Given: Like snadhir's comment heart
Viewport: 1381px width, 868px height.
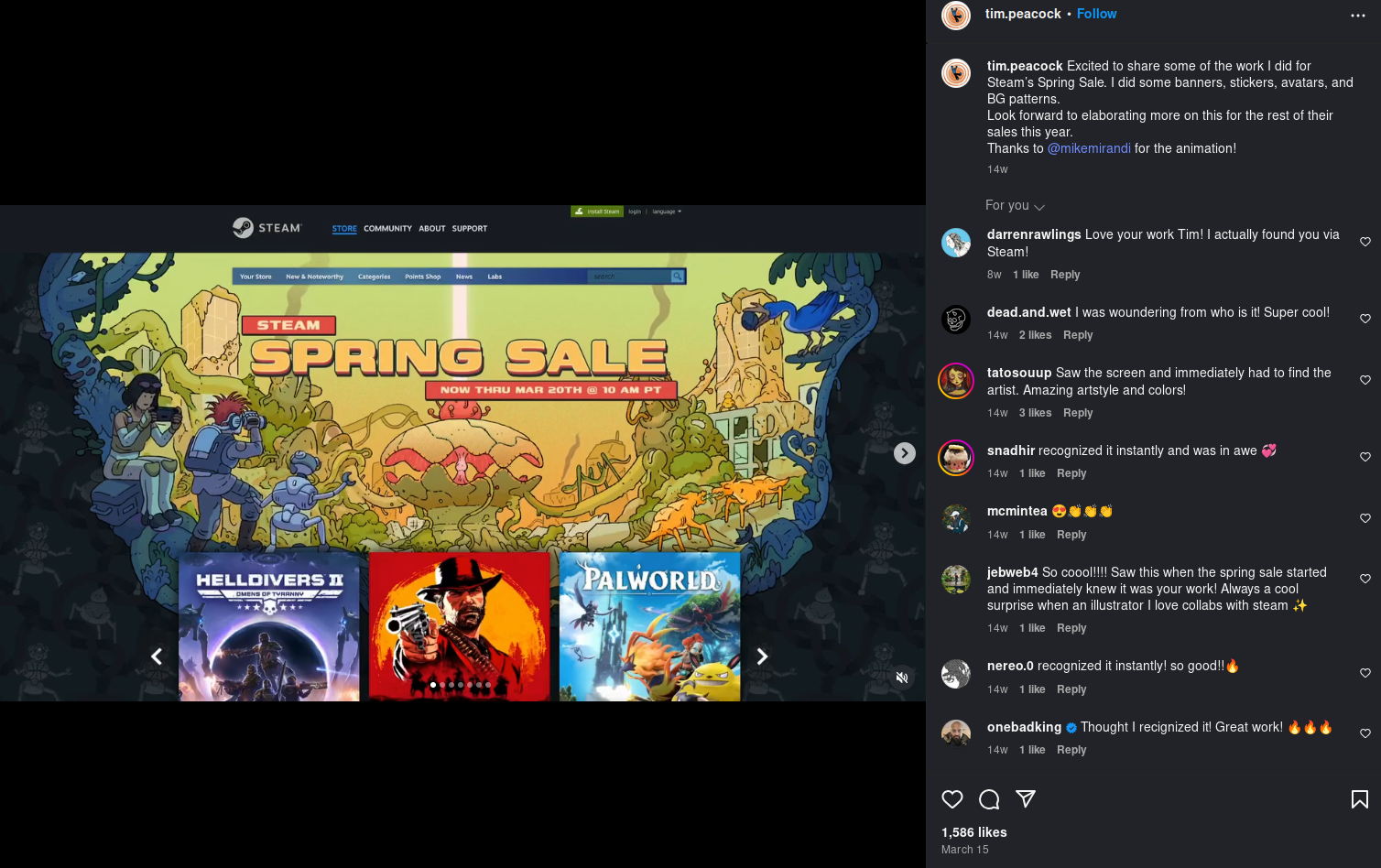Looking at the screenshot, I should pos(1365,457).
